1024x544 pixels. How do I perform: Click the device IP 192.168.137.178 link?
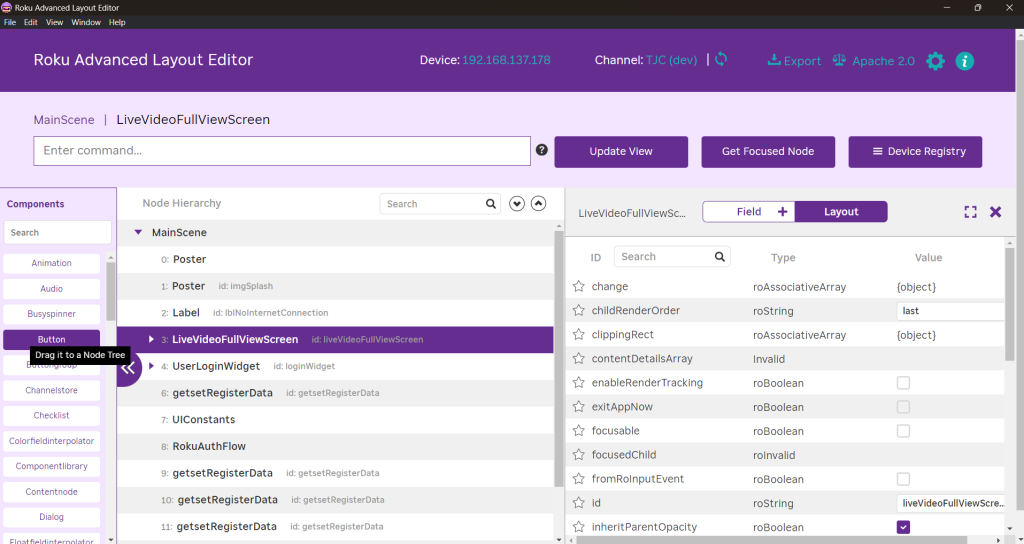(506, 60)
